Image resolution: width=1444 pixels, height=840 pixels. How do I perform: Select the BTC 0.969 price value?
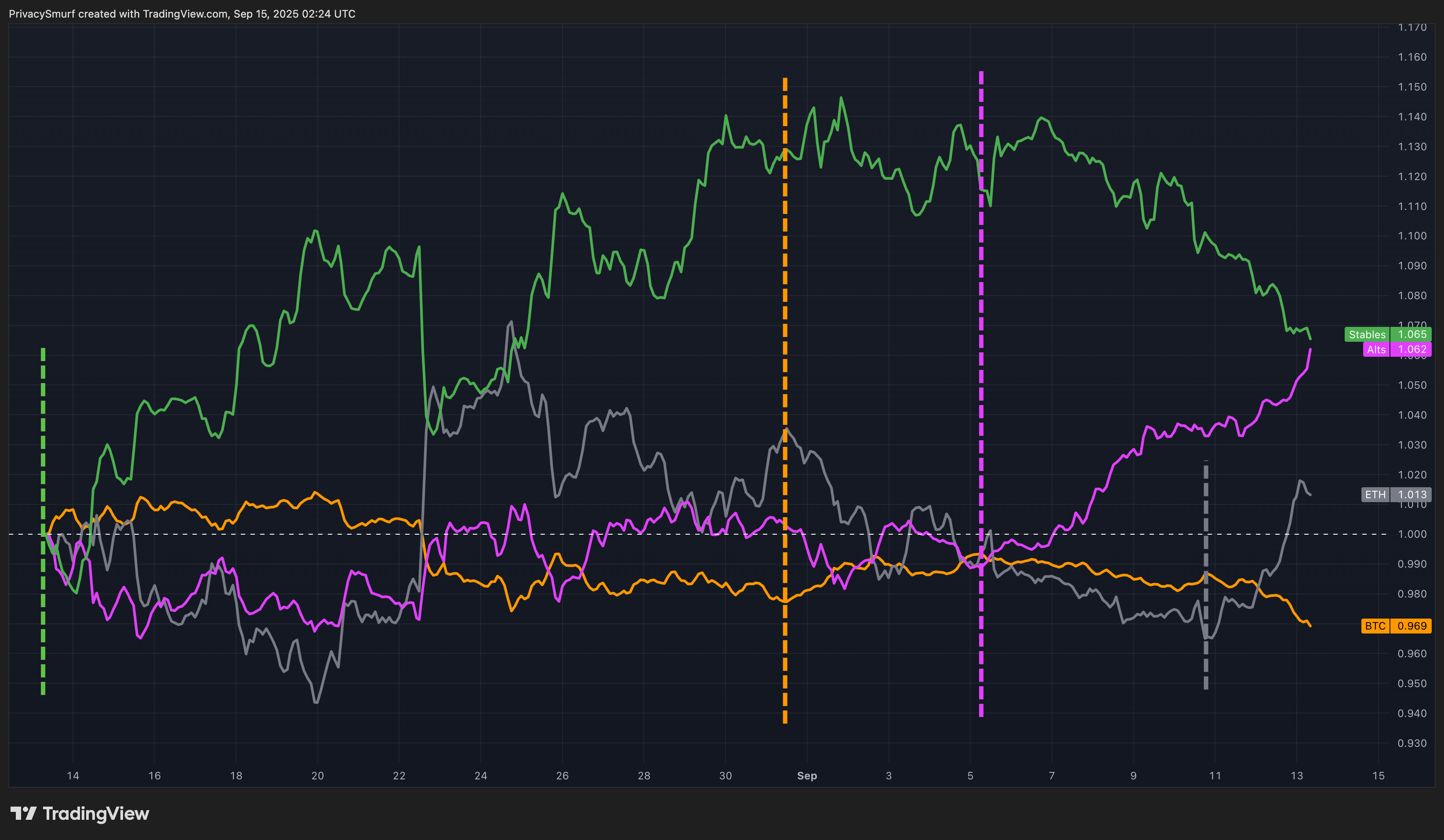[1412, 626]
